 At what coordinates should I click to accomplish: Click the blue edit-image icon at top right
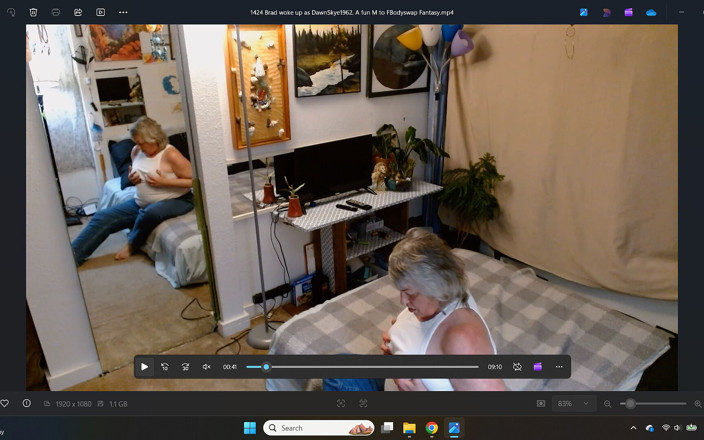584,13
